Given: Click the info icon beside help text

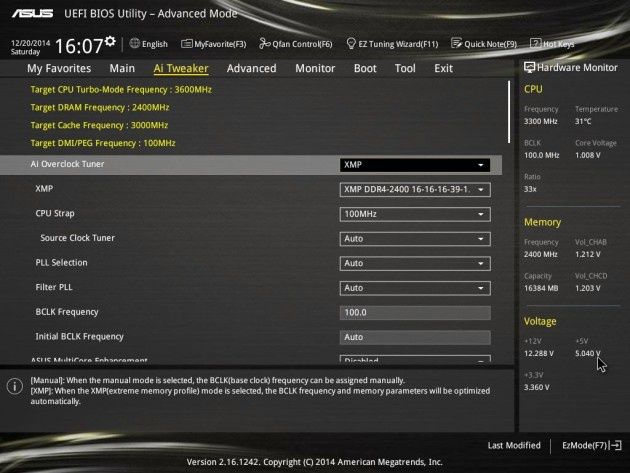Looking at the screenshot, I should tap(14, 387).
